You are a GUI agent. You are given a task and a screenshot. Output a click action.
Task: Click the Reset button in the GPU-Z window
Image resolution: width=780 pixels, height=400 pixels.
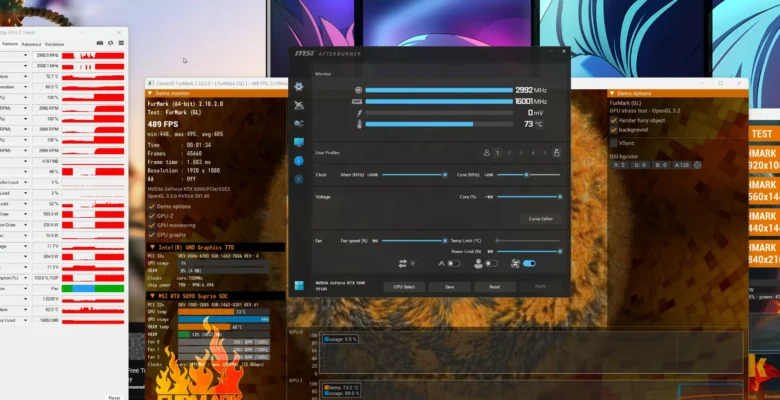[114, 398]
